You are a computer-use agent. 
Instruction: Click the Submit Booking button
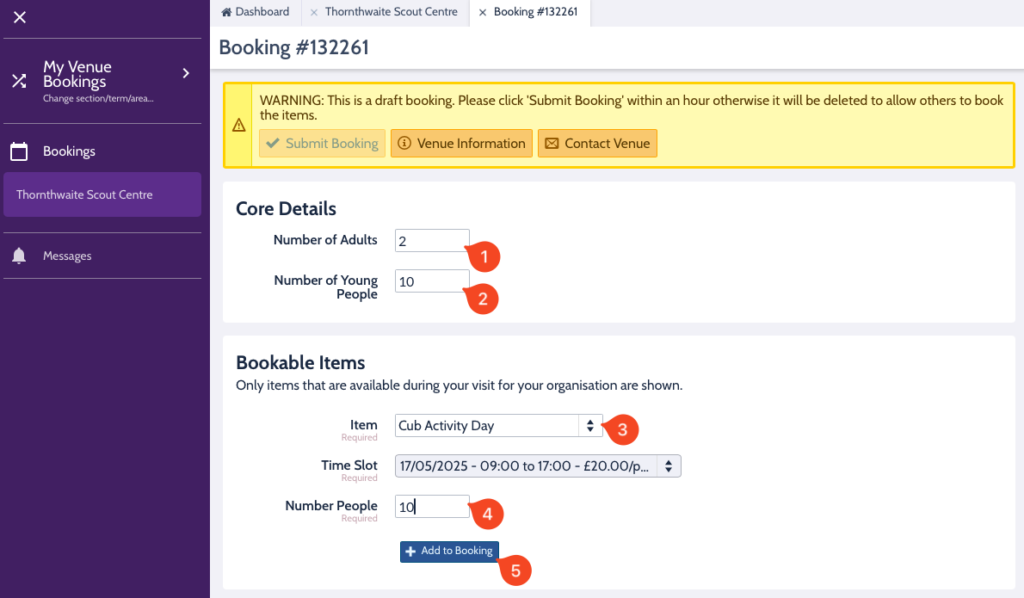pyautogui.click(x=322, y=143)
